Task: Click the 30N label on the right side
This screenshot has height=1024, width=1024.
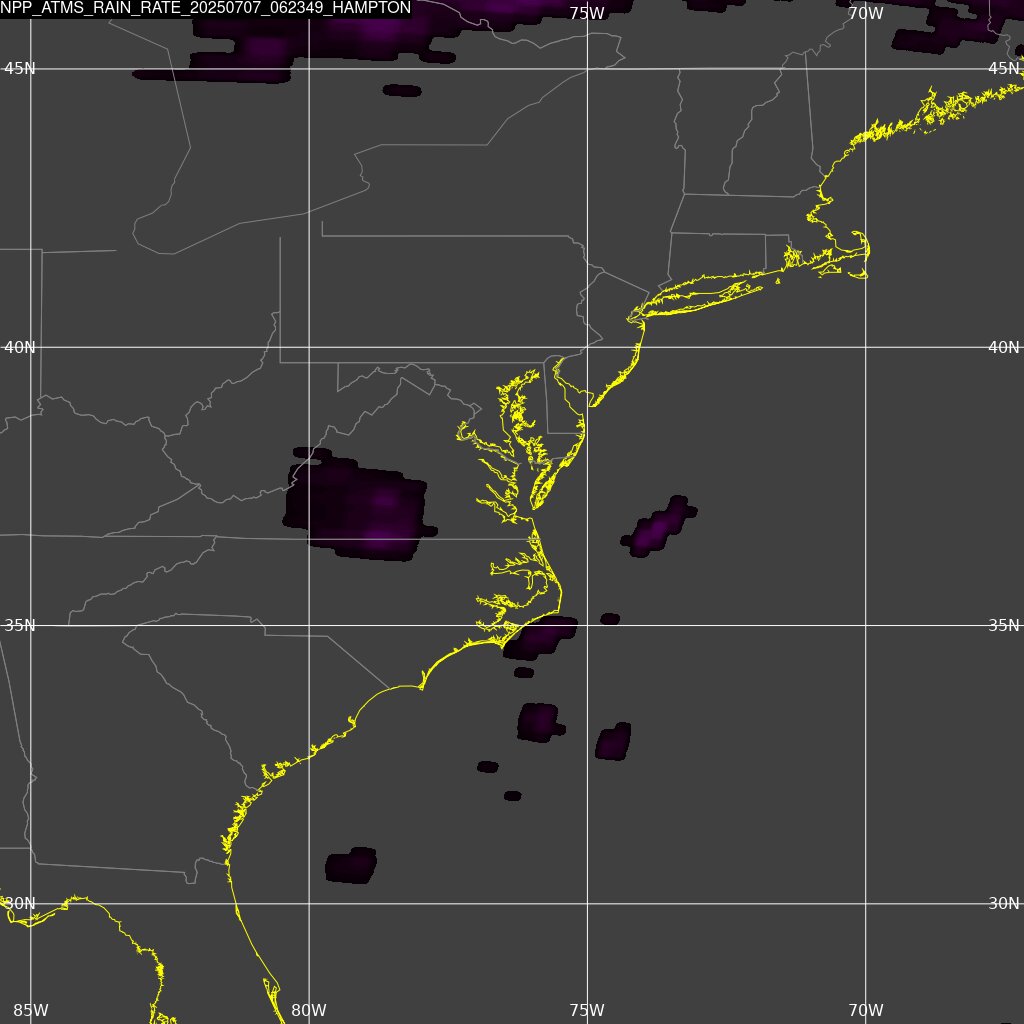Action: 1004,904
